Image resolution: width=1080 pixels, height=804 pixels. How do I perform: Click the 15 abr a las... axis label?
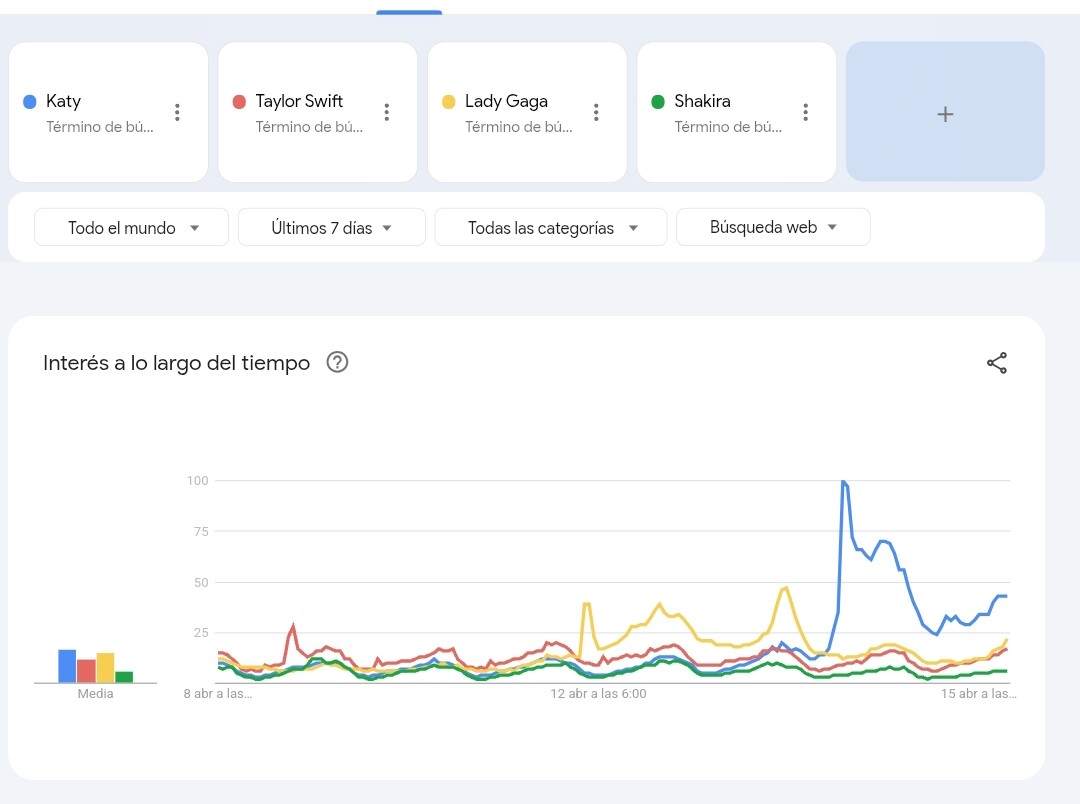(979, 694)
